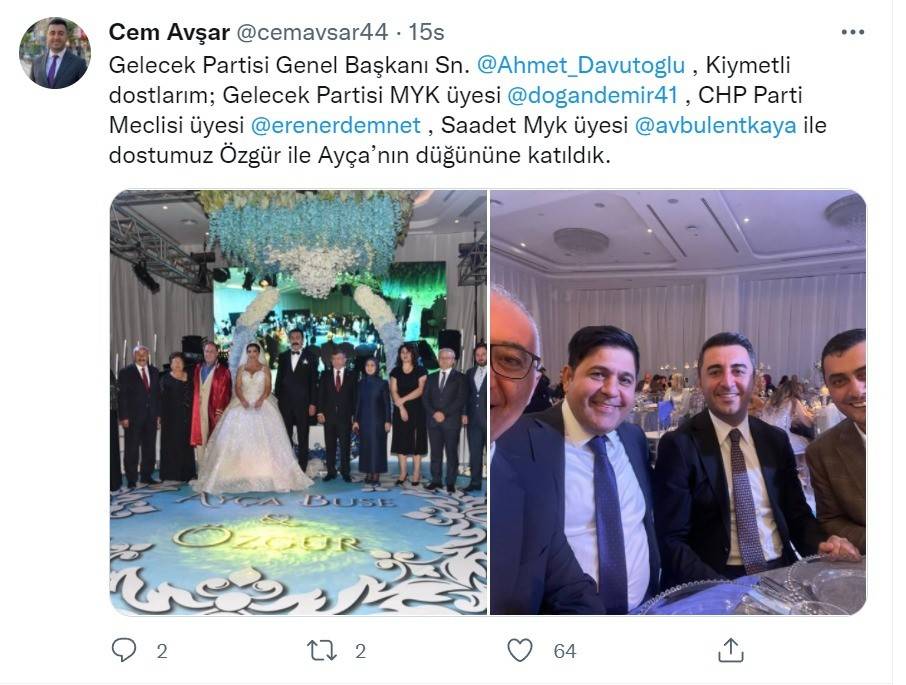Click the floor names in wedding photo
The width and height of the screenshot is (906, 685).
(x=280, y=521)
